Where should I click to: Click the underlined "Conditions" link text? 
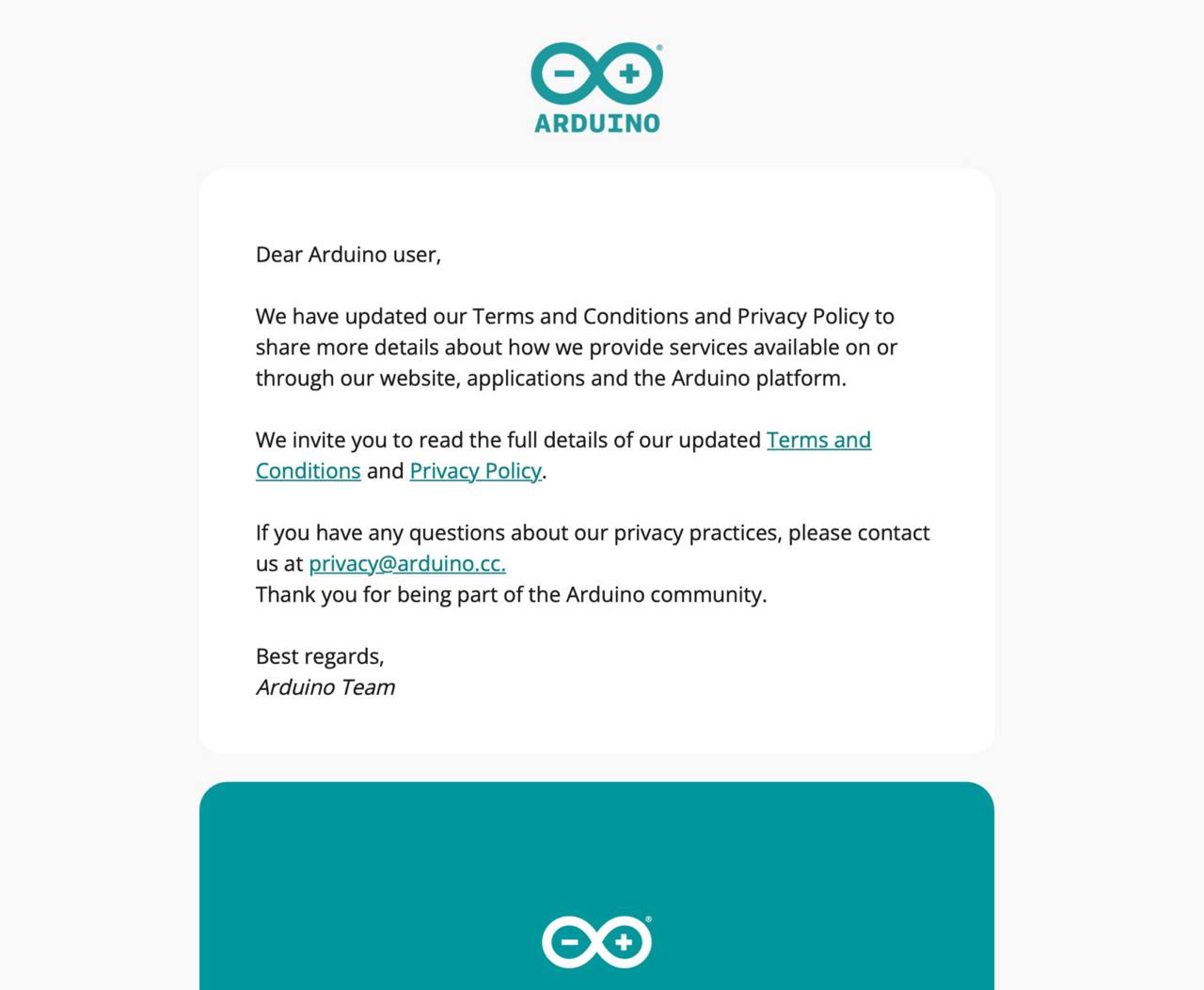[x=308, y=471]
